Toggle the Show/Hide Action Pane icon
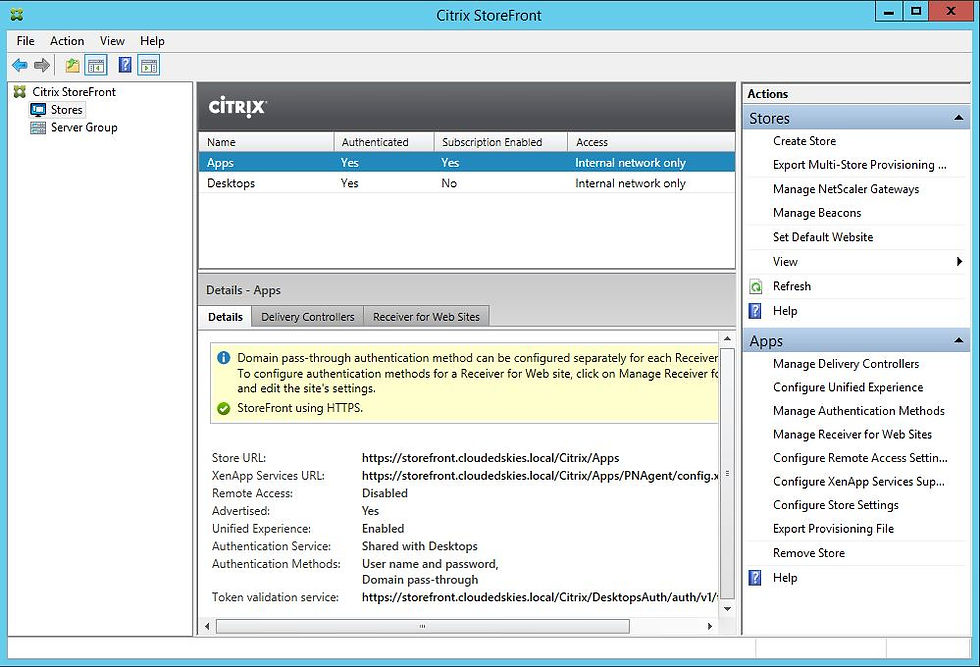The height and width of the screenshot is (667, 980). 149,65
